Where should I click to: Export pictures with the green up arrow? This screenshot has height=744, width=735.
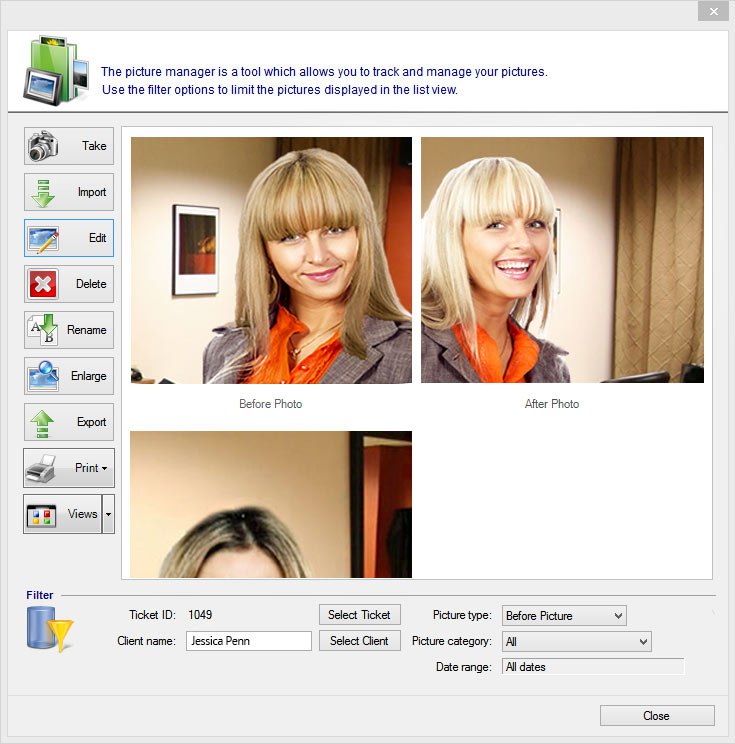(x=68, y=422)
